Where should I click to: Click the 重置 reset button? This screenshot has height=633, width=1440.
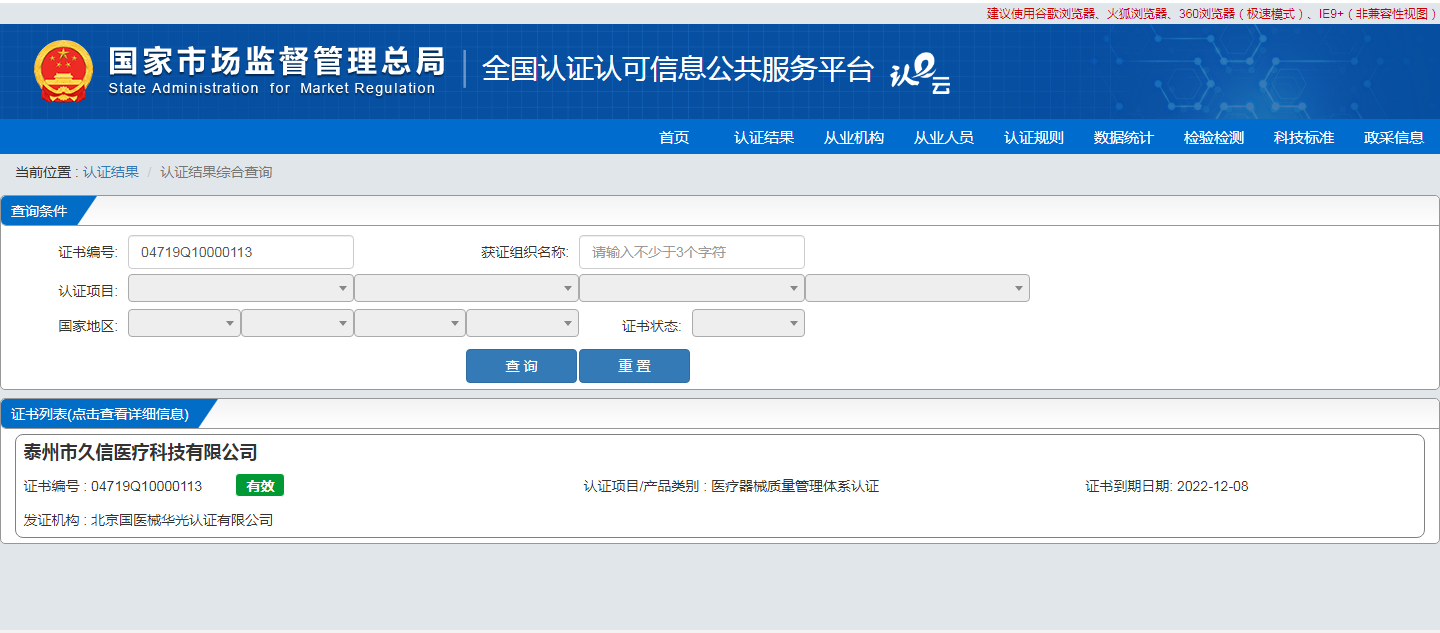pyautogui.click(x=634, y=366)
